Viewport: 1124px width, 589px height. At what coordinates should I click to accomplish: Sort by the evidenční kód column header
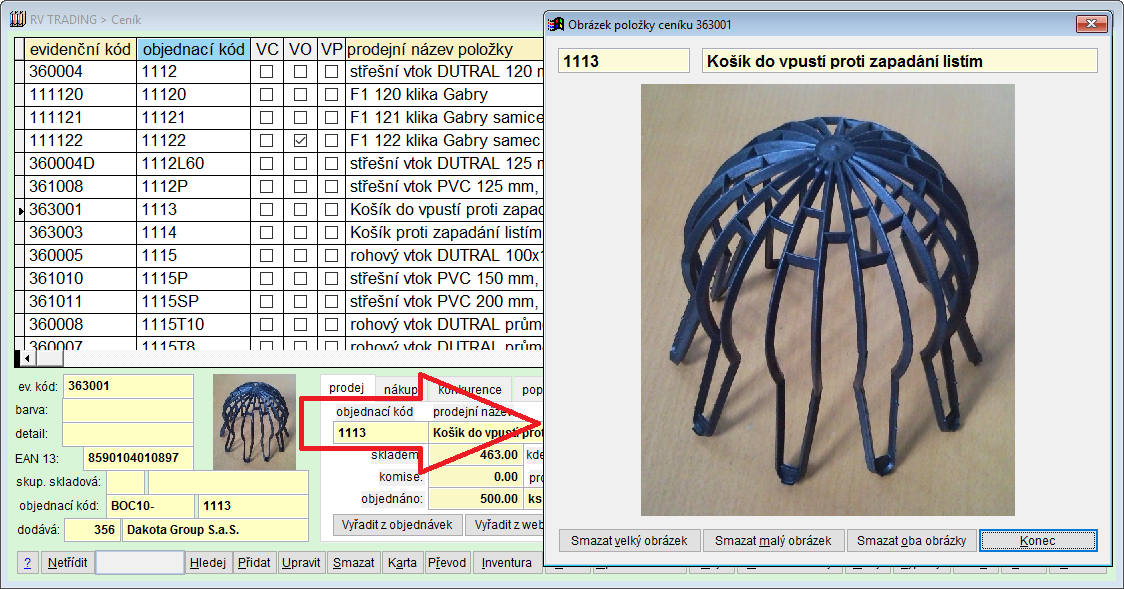(80, 49)
